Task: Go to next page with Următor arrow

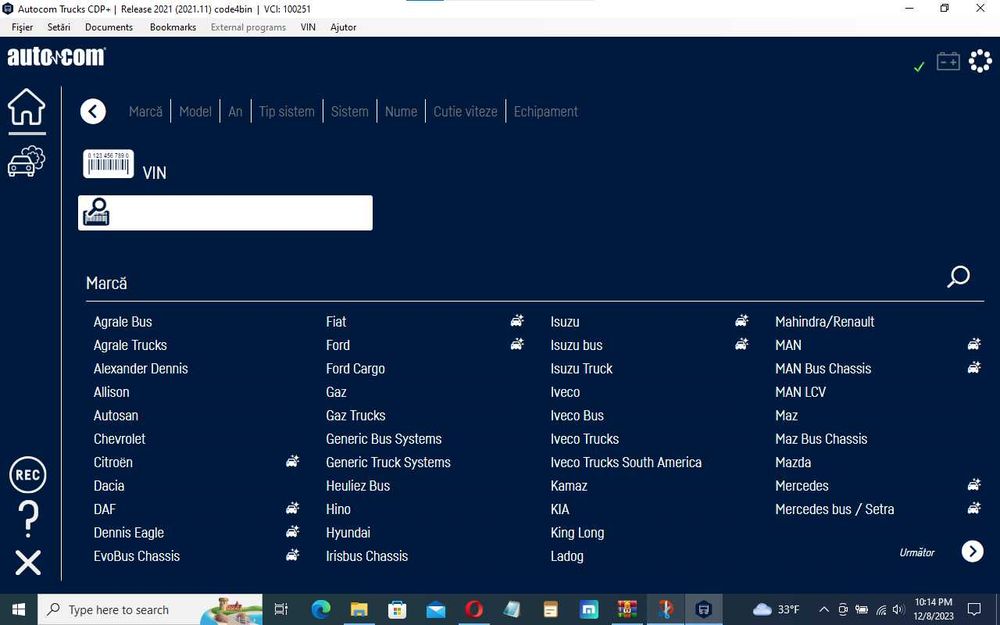Action: point(973,552)
